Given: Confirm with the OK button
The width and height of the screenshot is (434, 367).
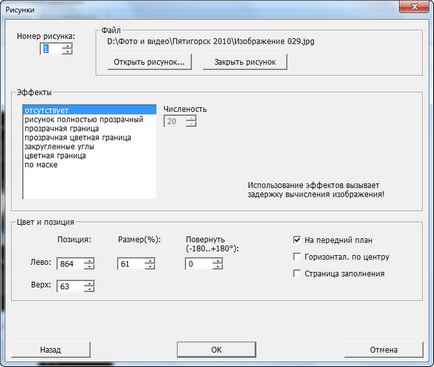Looking at the screenshot, I should click(216, 350).
